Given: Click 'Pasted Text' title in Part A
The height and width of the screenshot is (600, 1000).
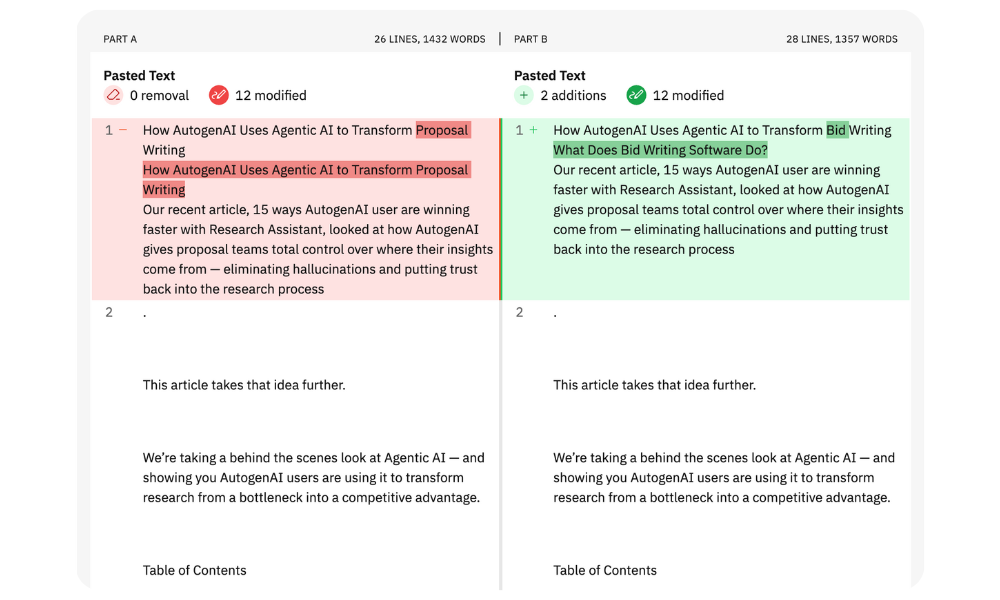Looking at the screenshot, I should tap(139, 75).
